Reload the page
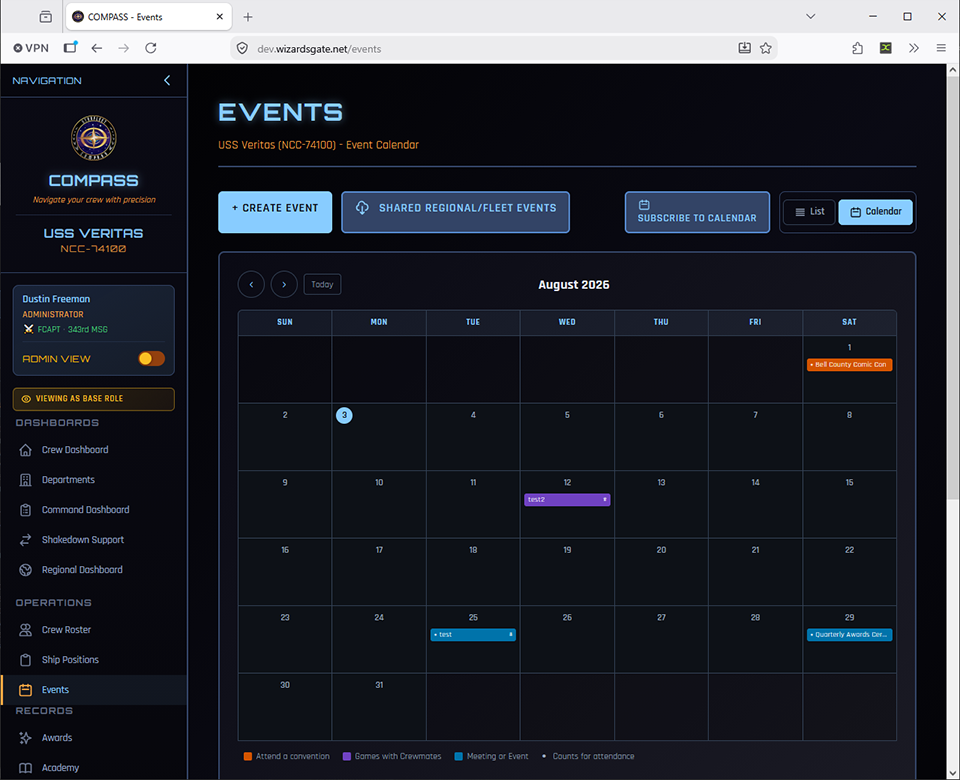 (151, 48)
